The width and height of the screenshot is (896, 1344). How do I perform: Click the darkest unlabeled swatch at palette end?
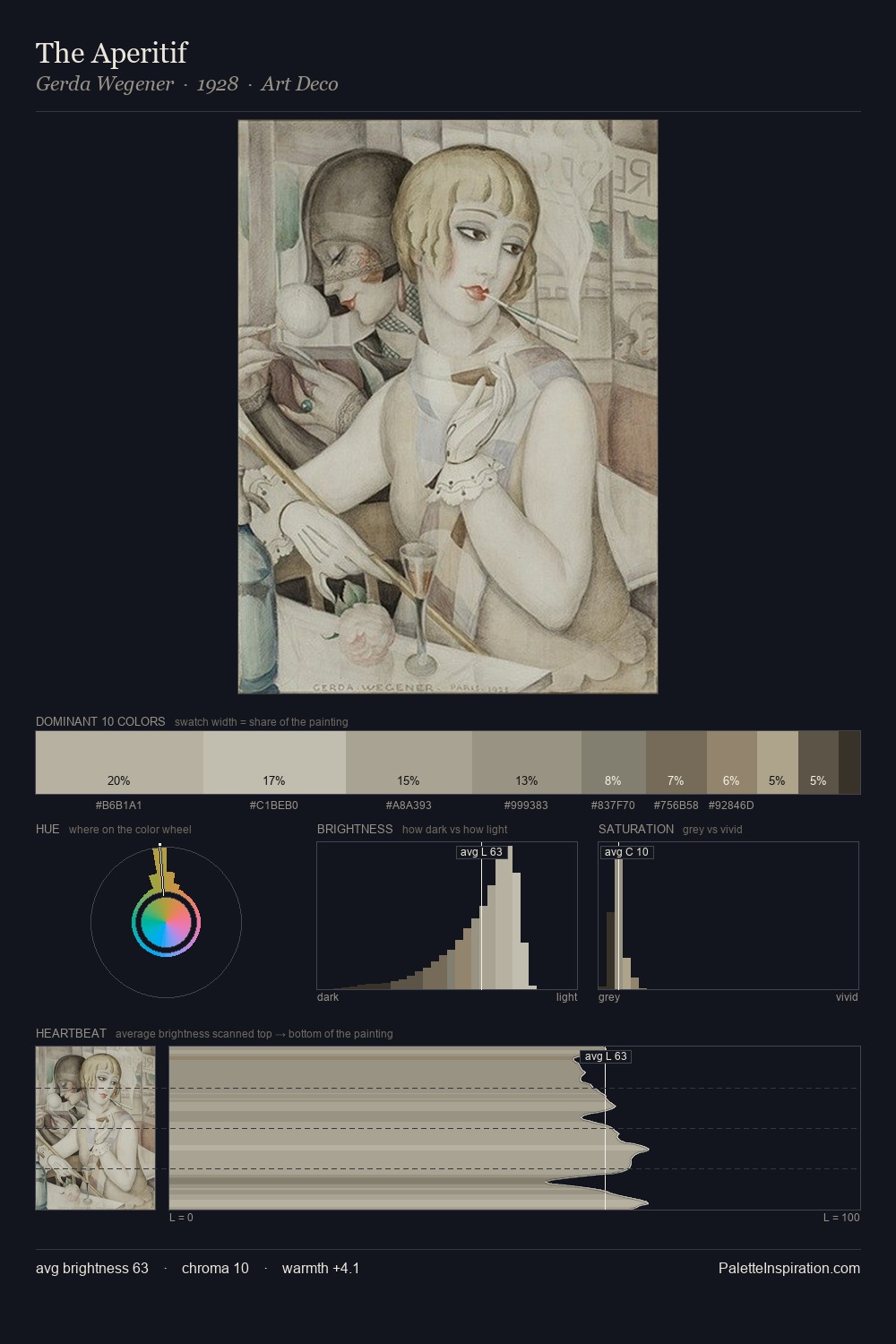[x=849, y=762]
